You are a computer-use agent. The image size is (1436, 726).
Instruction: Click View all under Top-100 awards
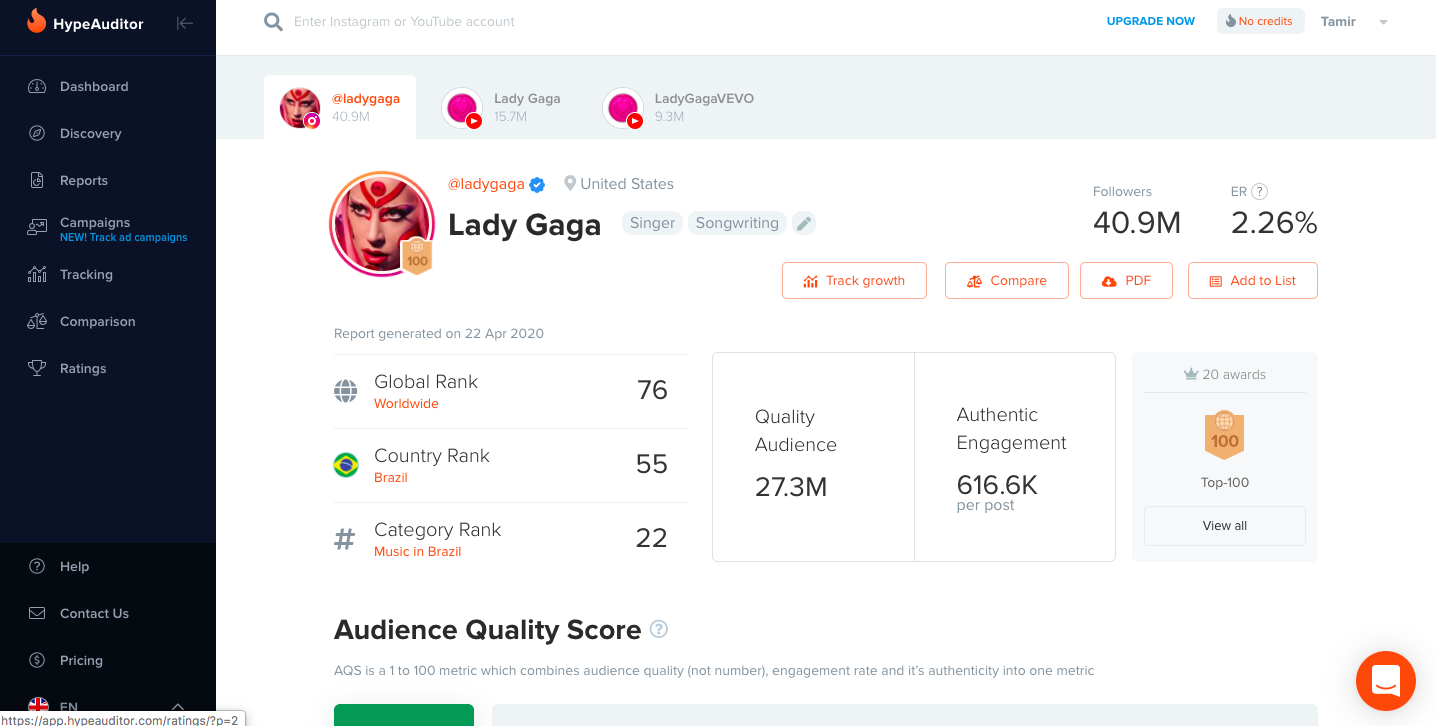pos(1224,525)
